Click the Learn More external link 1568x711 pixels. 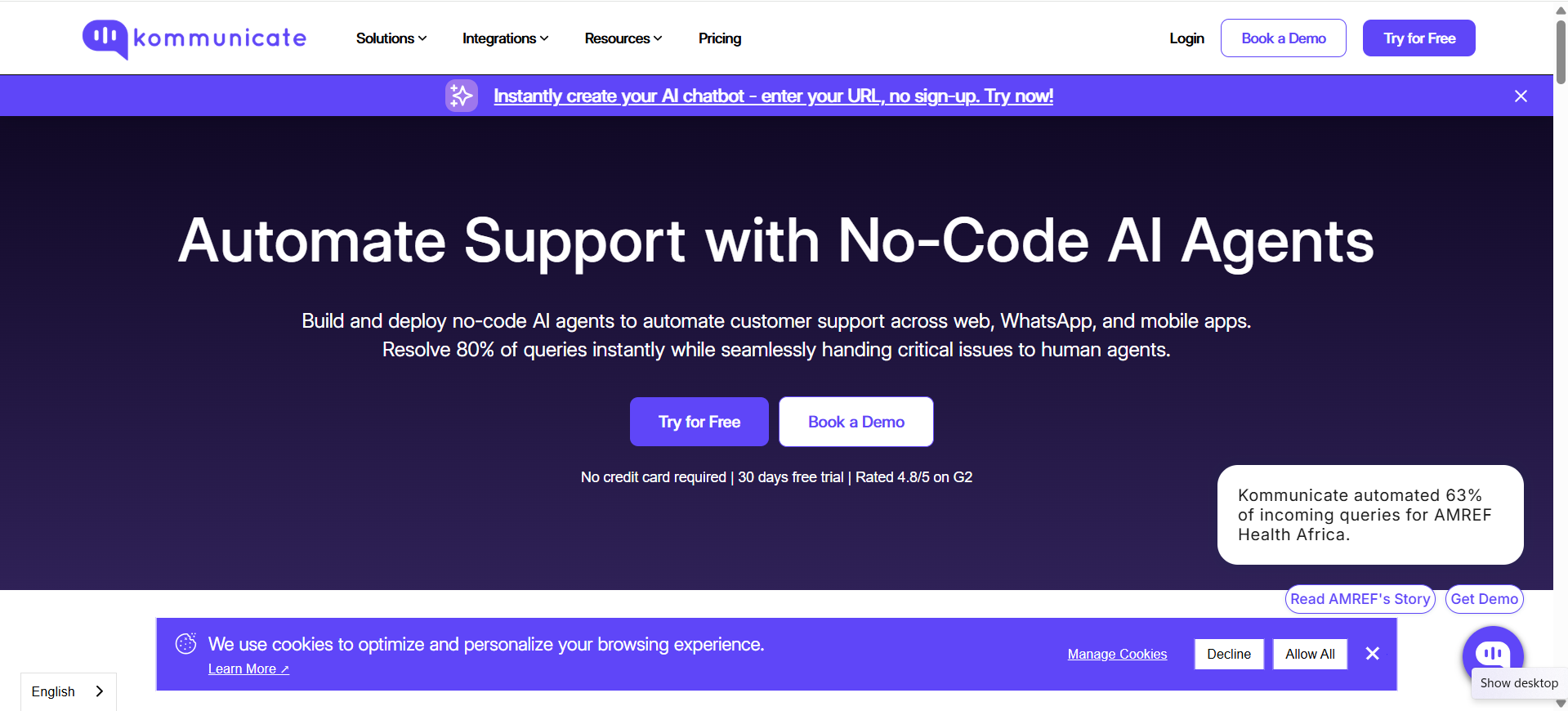248,669
